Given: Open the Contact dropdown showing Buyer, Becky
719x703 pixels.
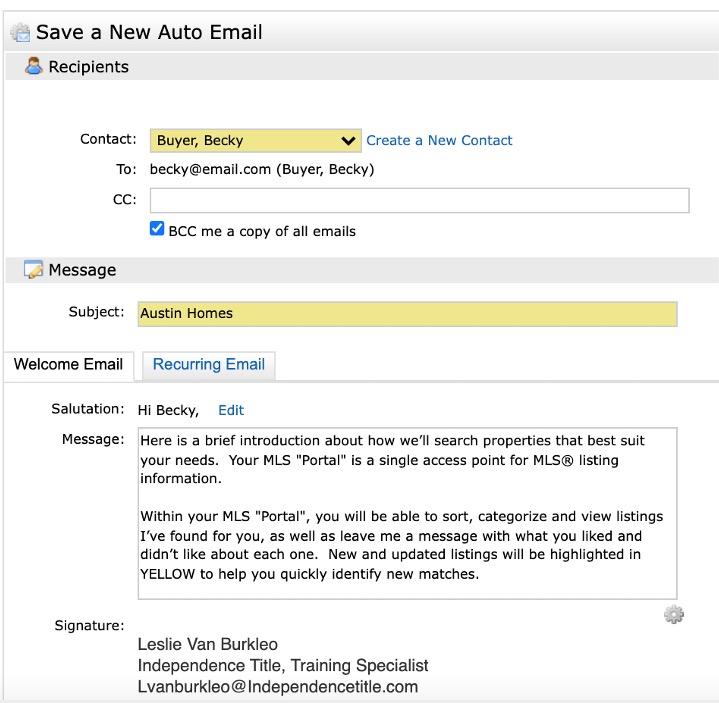Looking at the screenshot, I should click(x=255, y=141).
